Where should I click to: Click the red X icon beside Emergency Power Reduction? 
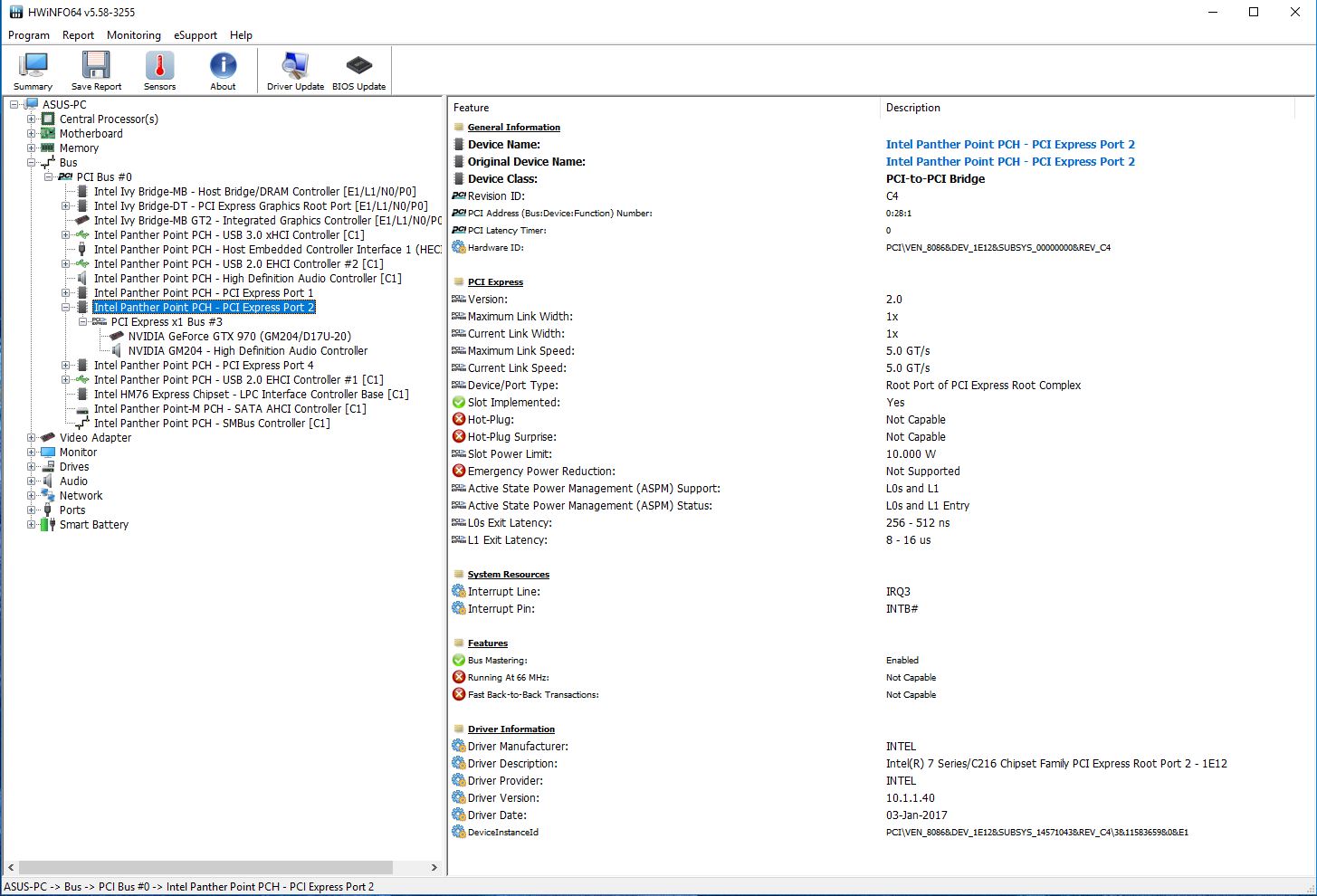click(459, 471)
